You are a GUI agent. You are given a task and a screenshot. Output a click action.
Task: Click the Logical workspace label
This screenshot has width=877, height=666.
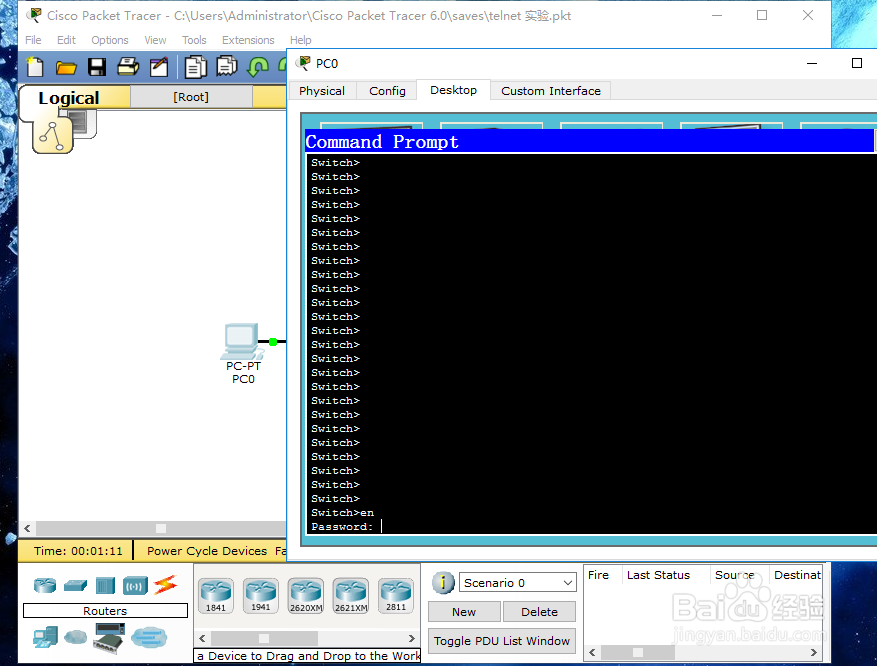pos(69,98)
